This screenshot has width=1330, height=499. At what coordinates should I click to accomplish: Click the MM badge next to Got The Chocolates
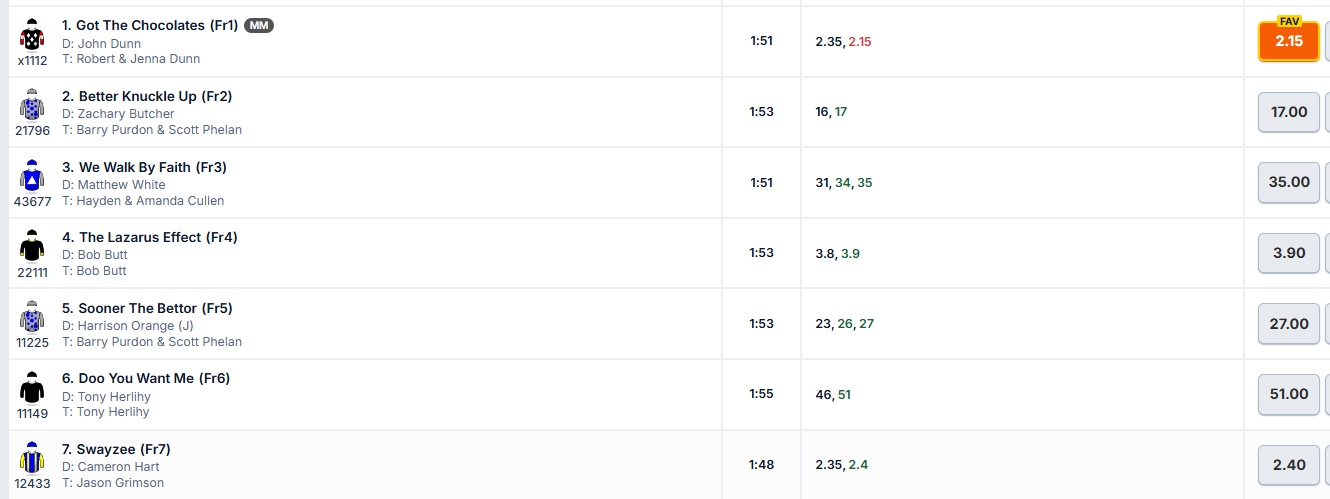(259, 25)
